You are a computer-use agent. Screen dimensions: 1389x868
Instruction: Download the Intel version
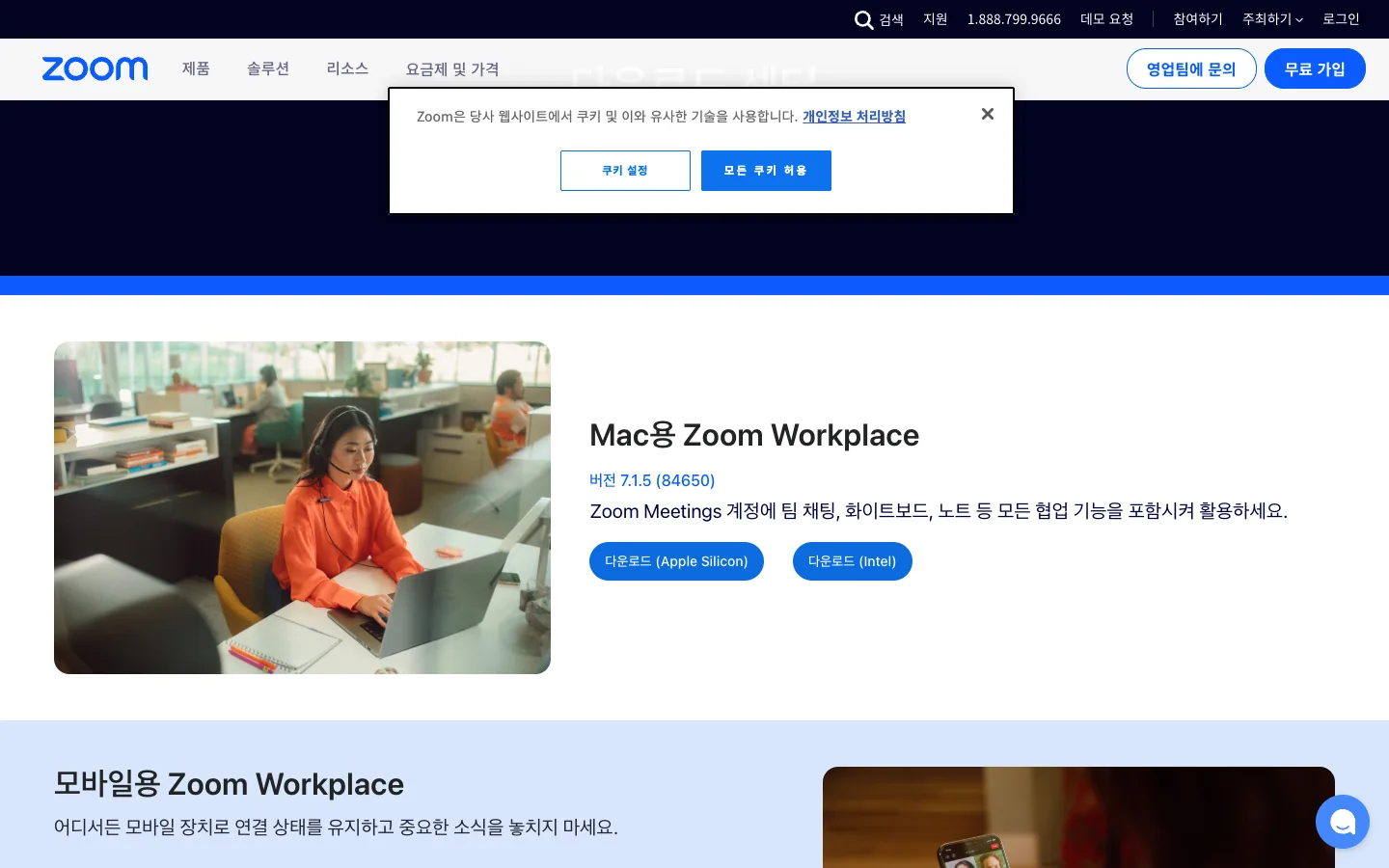point(853,561)
